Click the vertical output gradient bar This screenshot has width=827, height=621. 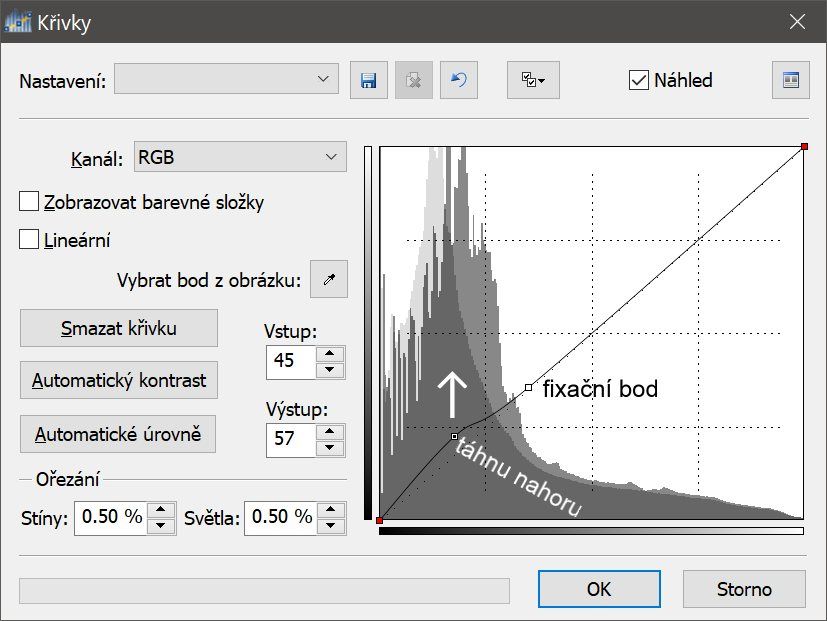(368, 333)
